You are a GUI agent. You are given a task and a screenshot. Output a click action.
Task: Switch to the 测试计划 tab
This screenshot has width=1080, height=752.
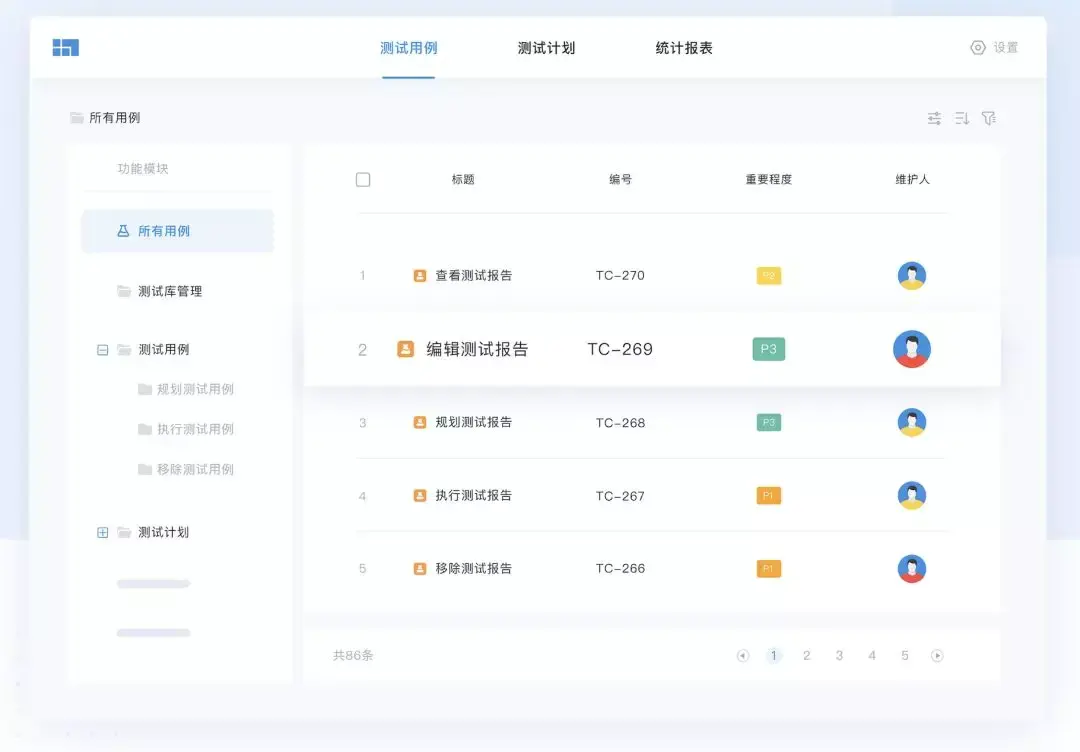[x=546, y=48]
